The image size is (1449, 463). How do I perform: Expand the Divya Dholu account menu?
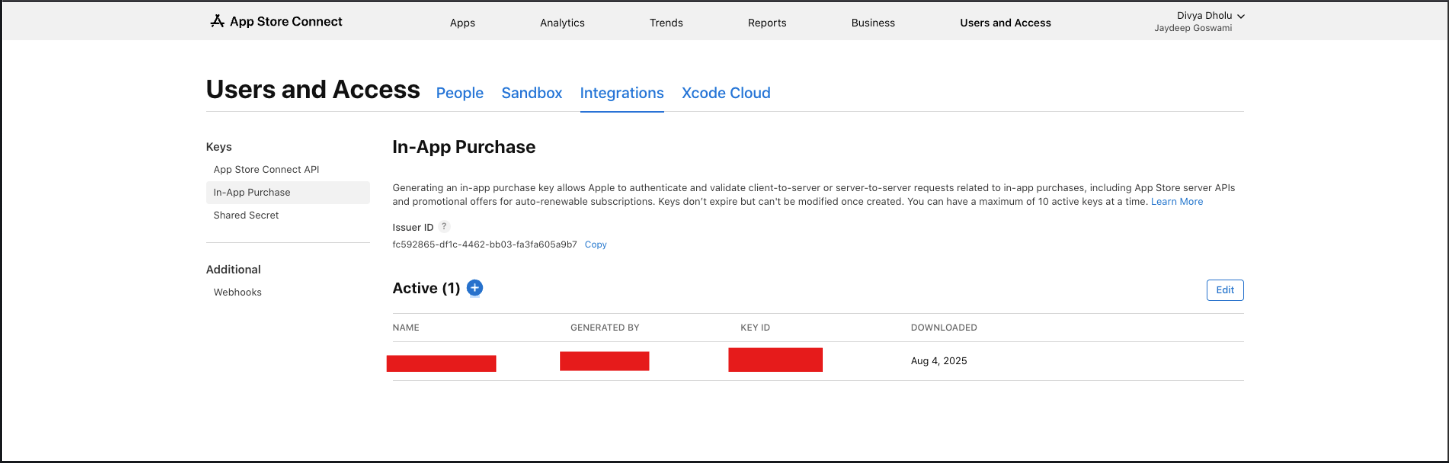pos(1211,15)
